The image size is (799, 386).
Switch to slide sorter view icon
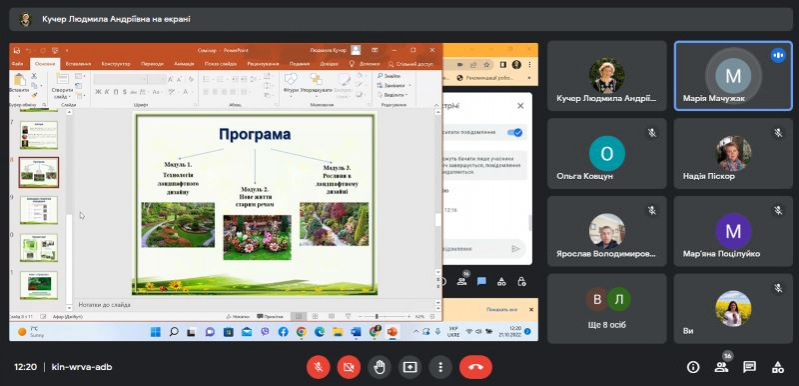[315, 316]
